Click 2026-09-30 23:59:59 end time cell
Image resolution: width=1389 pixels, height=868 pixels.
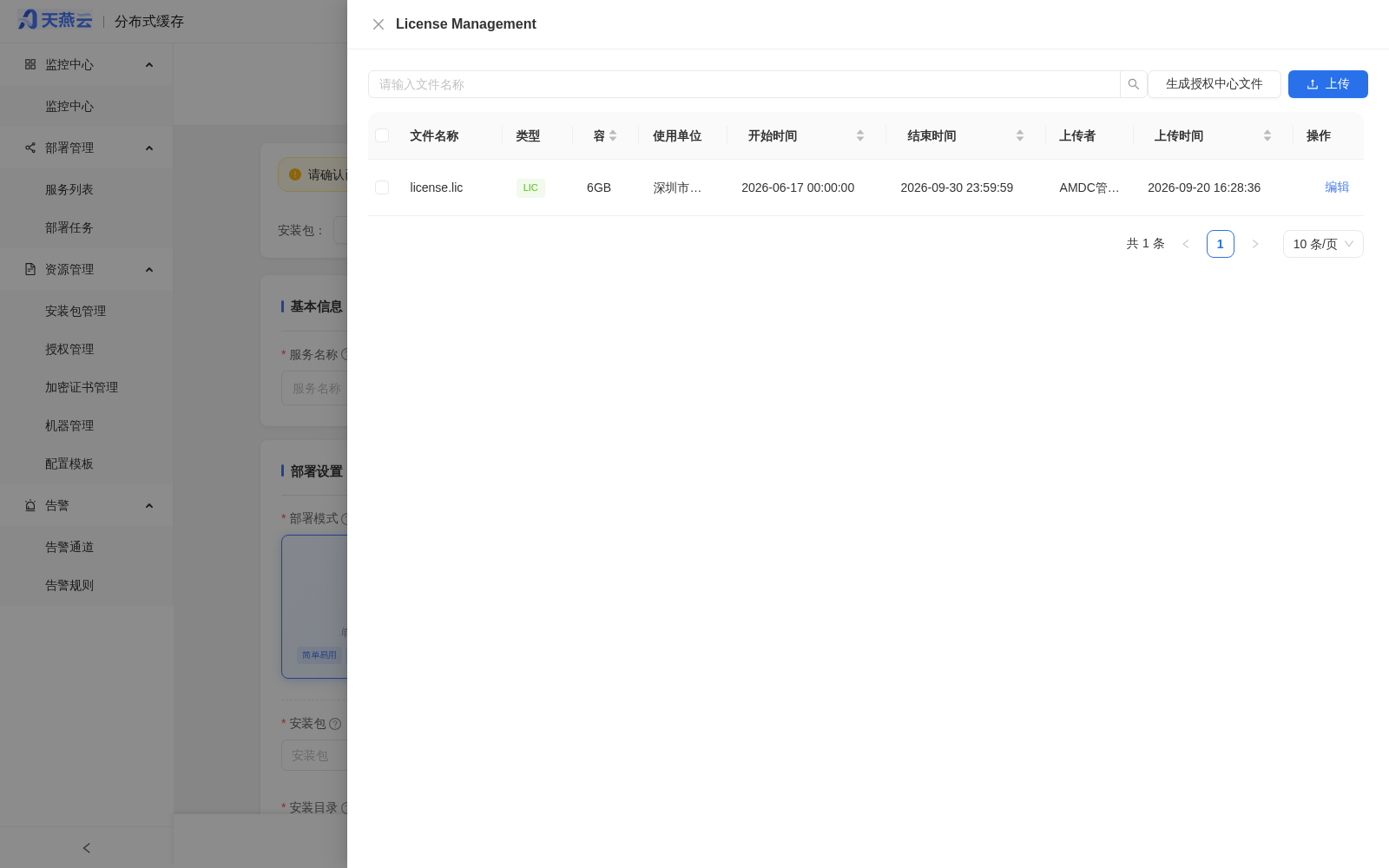pos(957,187)
